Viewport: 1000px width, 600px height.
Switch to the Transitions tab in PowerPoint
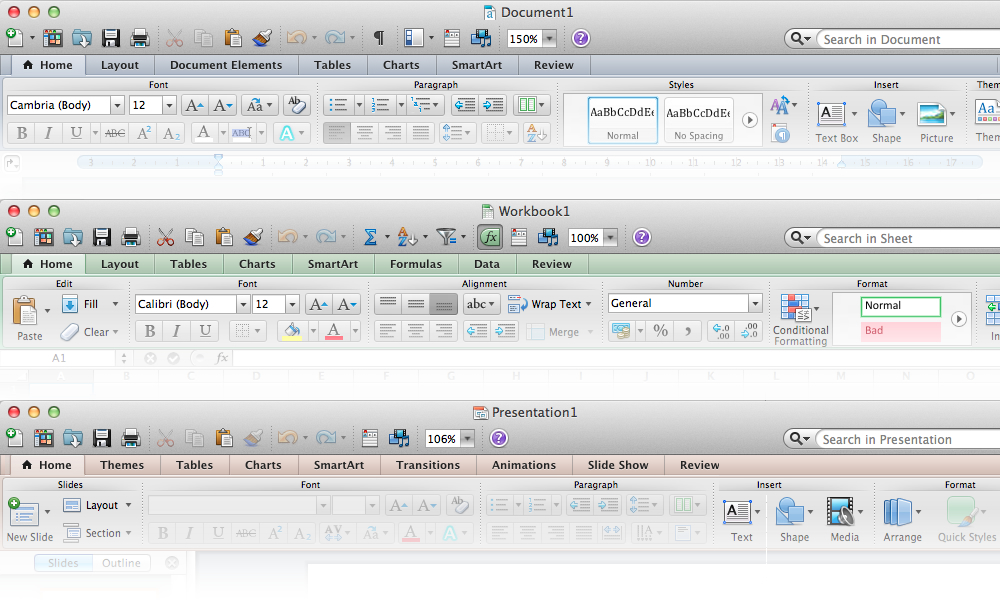(x=428, y=464)
